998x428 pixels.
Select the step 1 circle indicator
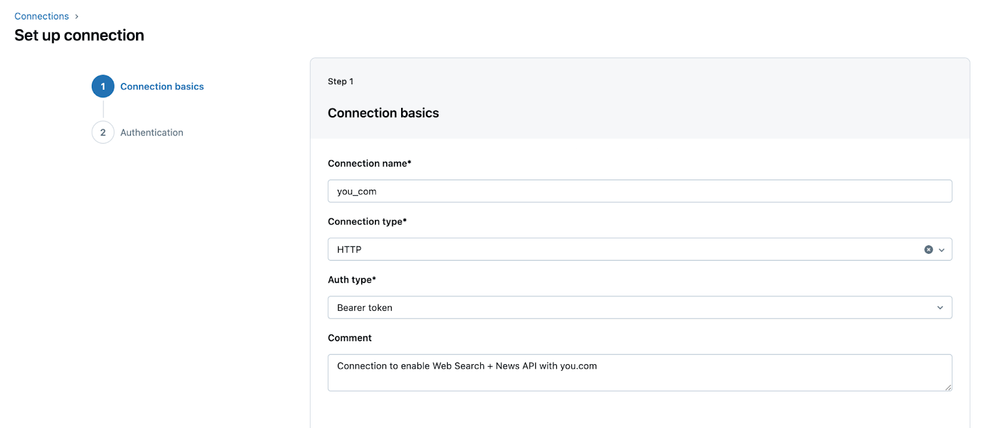102,86
